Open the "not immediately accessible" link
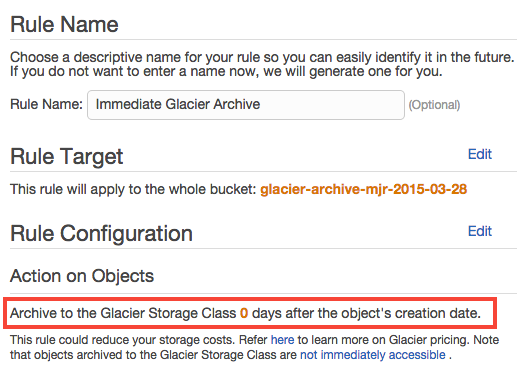The width and height of the screenshot is (529, 377). click(x=373, y=355)
